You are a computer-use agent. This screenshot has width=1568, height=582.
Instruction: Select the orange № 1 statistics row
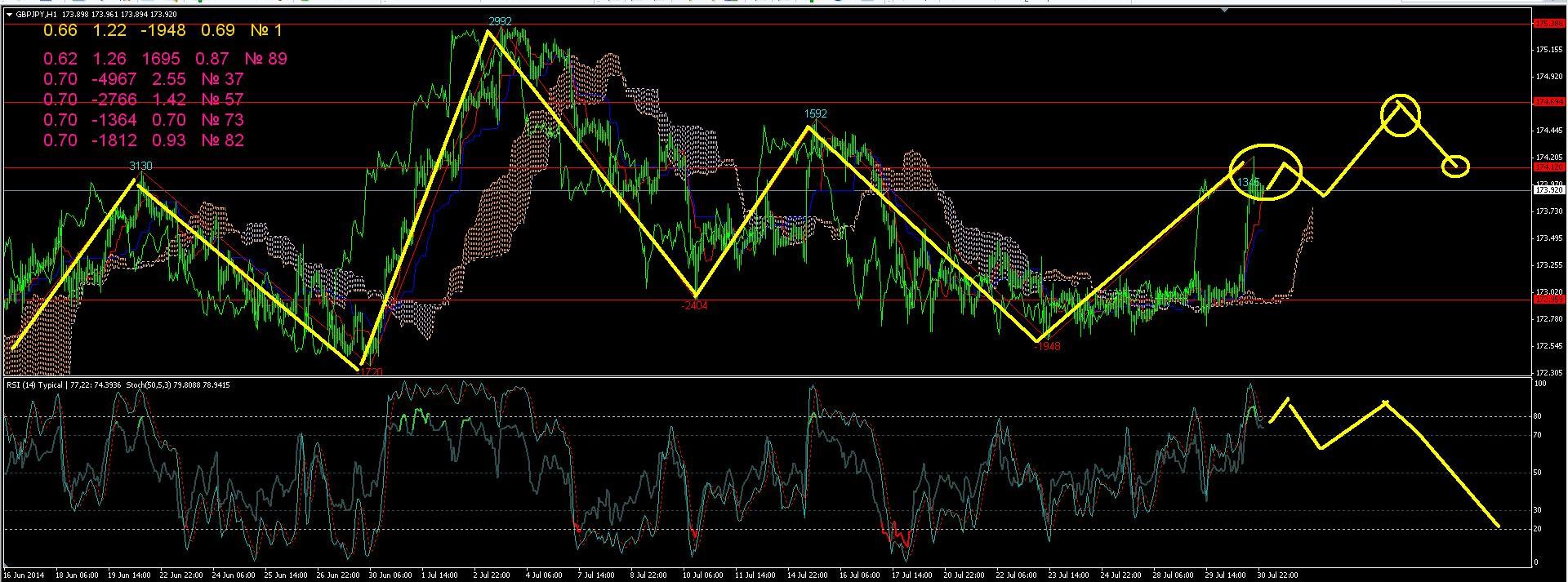coord(163,31)
